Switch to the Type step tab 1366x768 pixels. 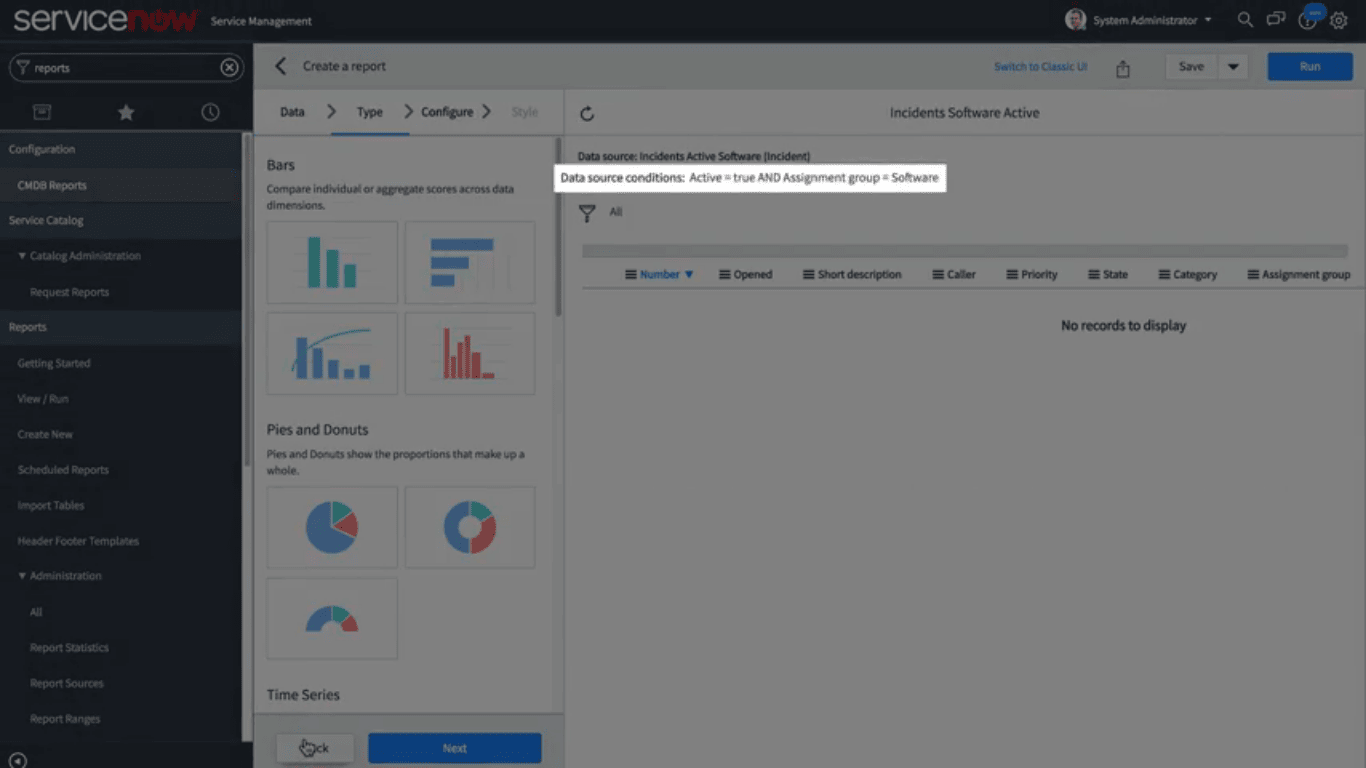(x=370, y=112)
